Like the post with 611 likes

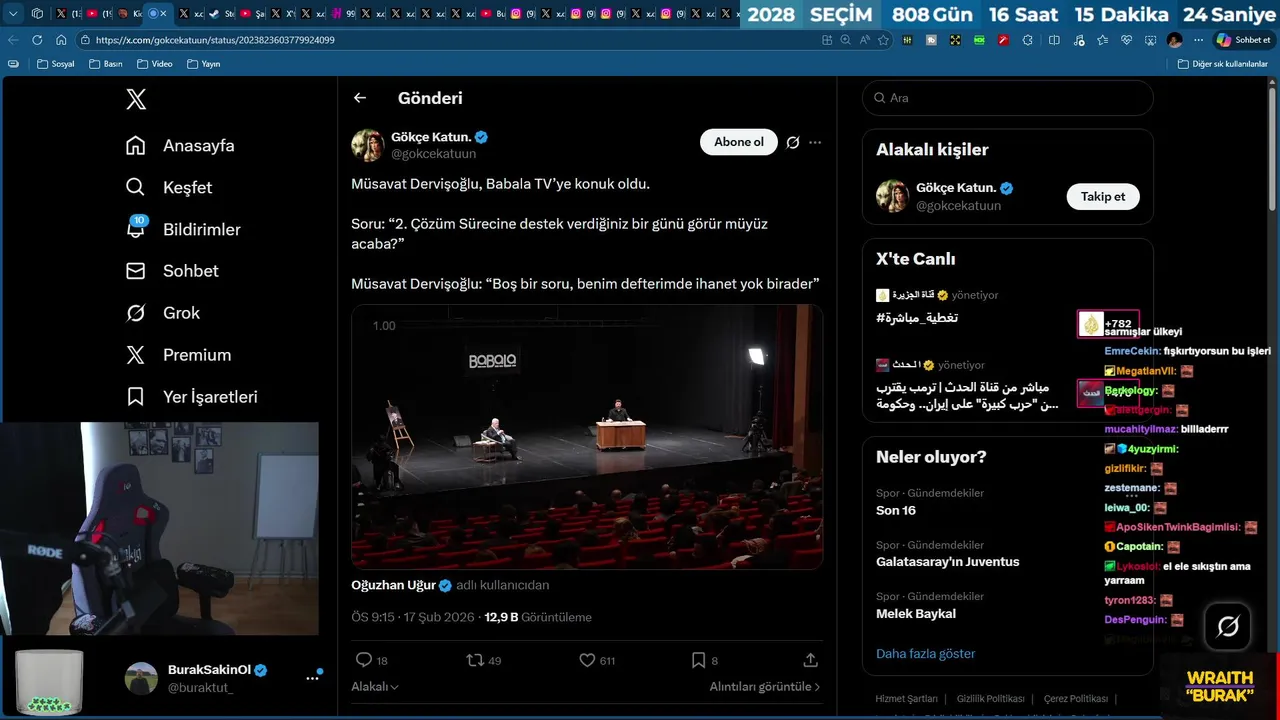597,660
